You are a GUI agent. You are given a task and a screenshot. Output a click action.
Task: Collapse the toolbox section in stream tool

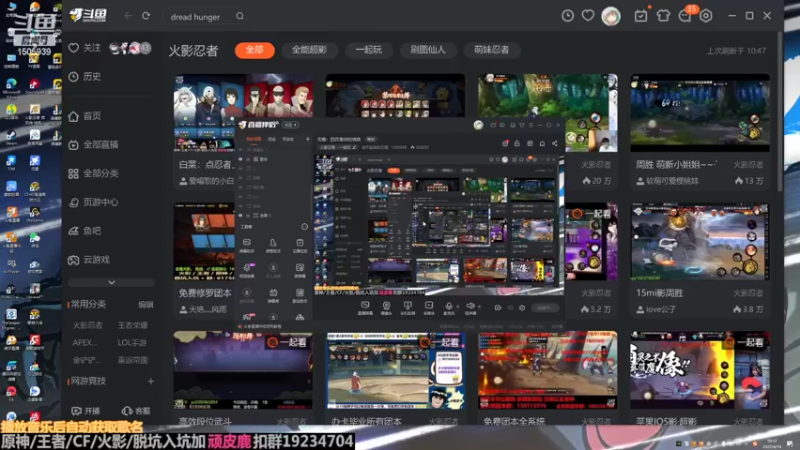click(305, 227)
